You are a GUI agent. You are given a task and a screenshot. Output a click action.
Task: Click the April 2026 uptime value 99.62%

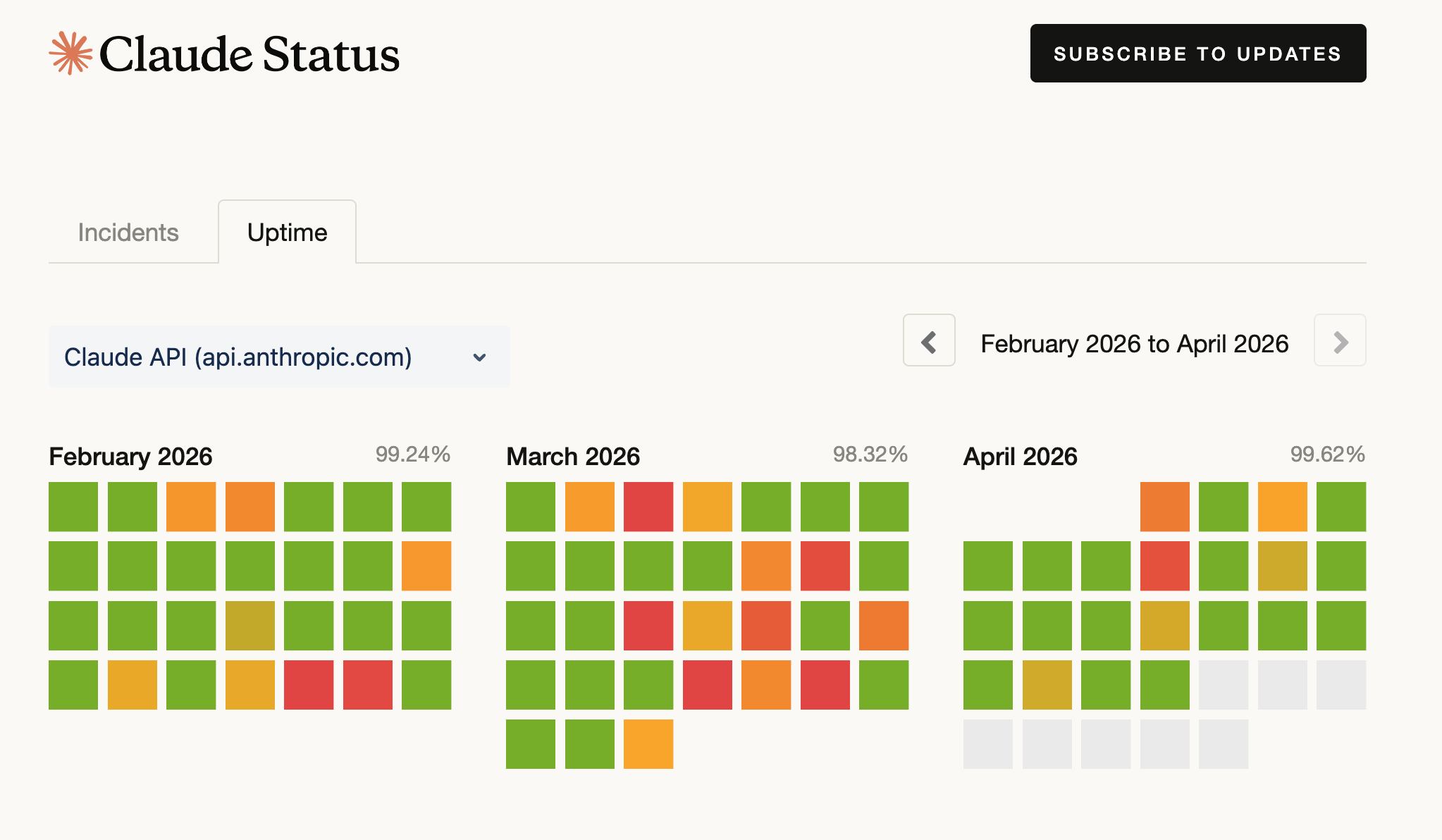[x=1328, y=455]
